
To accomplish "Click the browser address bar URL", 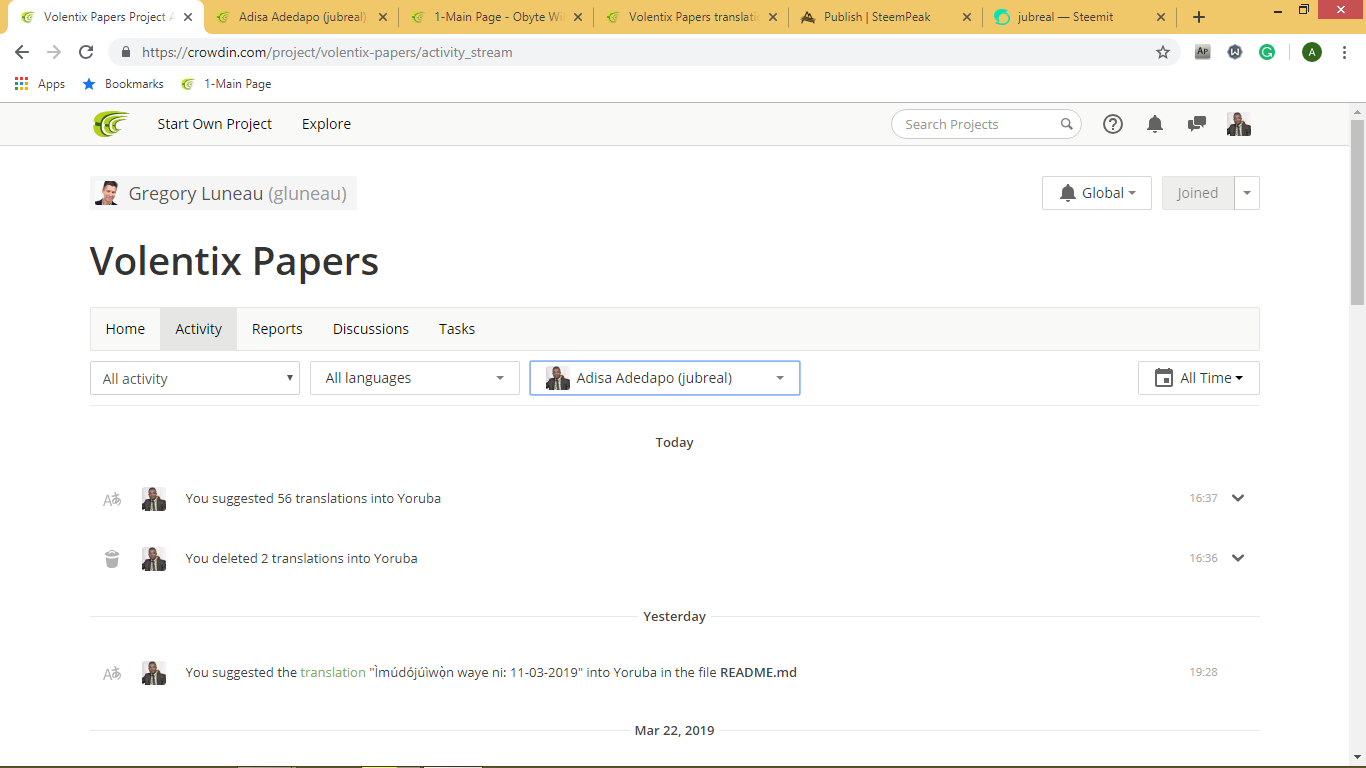I will coord(327,52).
